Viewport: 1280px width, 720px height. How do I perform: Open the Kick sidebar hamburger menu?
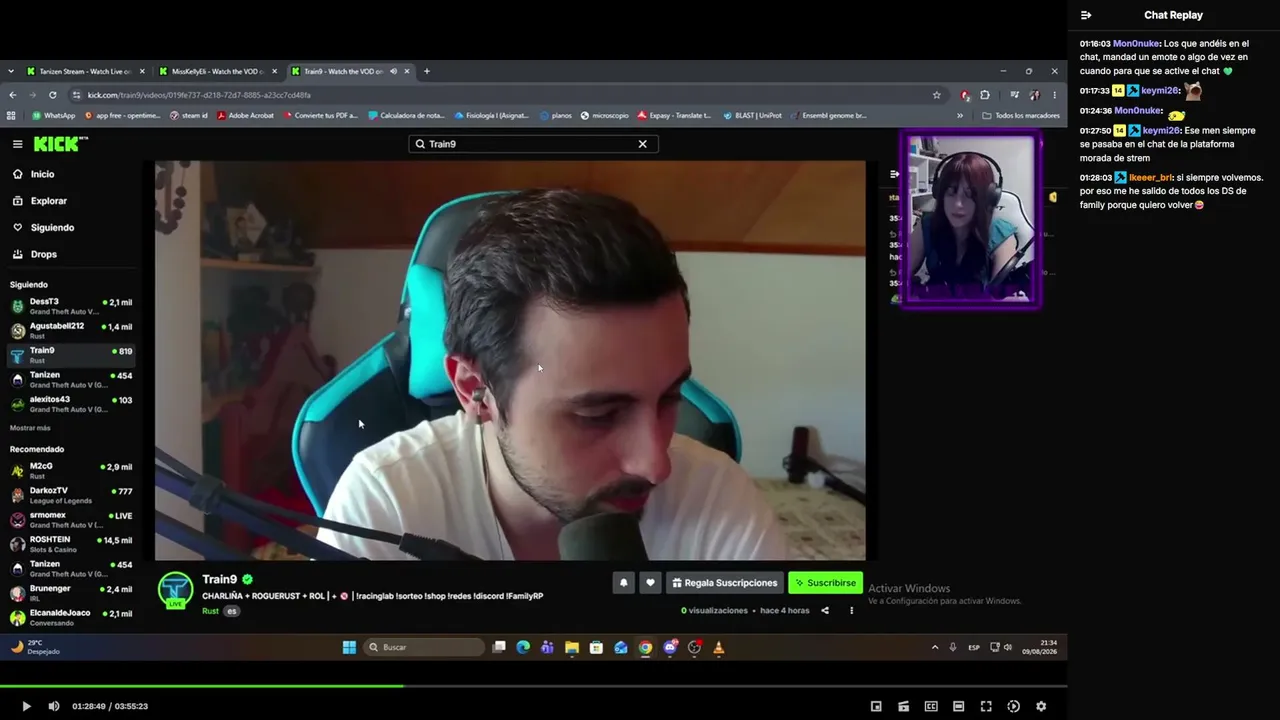[x=17, y=144]
